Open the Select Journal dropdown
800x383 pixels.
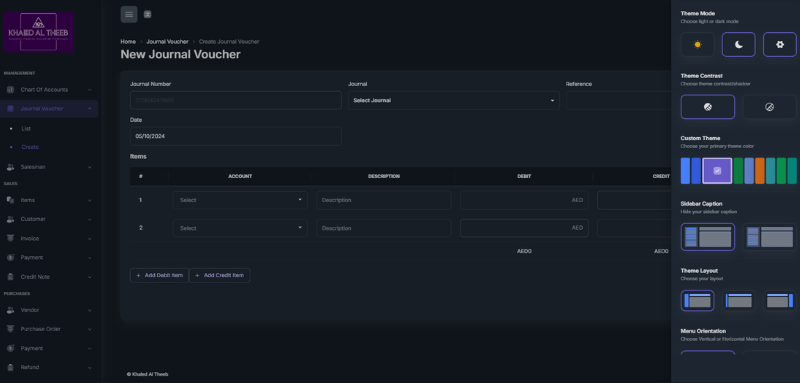(454, 100)
